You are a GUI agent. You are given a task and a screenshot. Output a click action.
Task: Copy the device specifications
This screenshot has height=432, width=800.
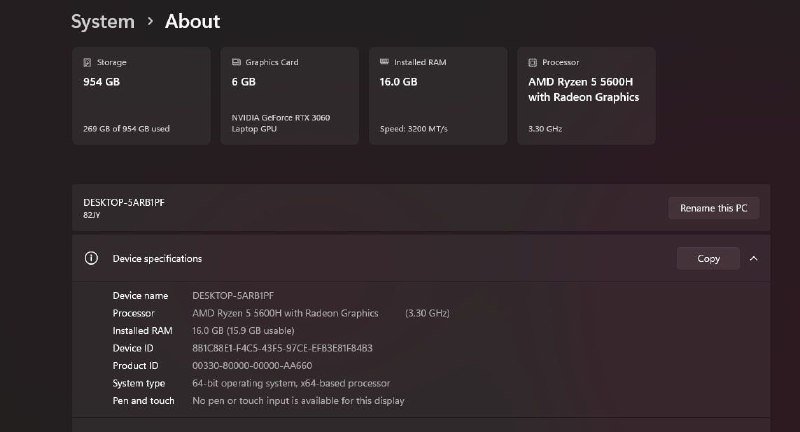point(708,259)
